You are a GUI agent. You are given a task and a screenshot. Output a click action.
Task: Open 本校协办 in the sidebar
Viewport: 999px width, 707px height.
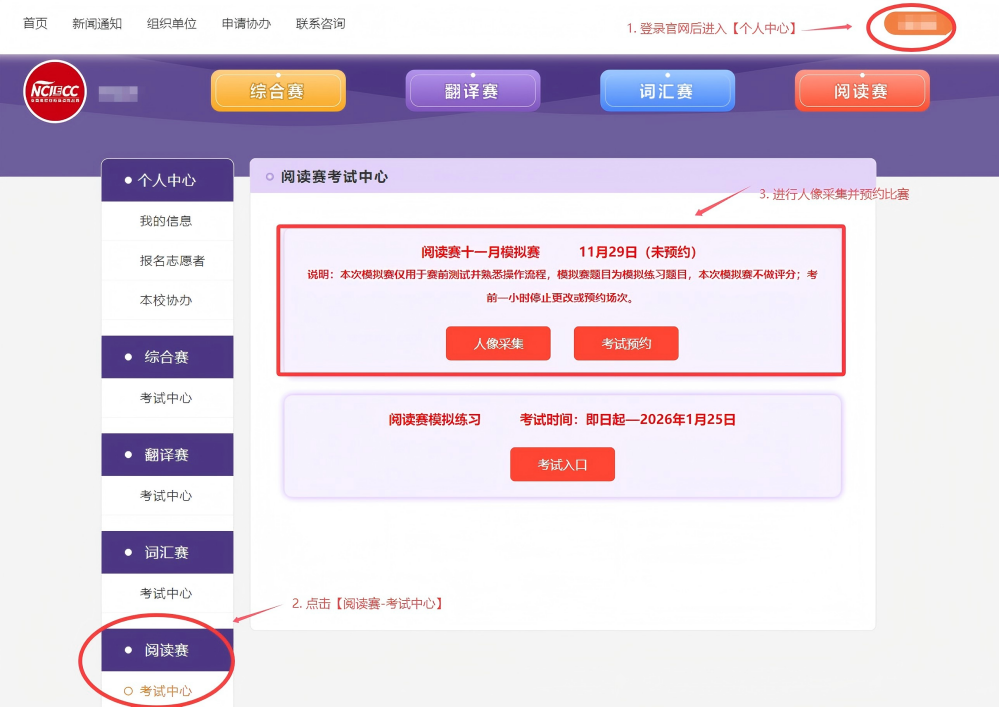pos(166,300)
